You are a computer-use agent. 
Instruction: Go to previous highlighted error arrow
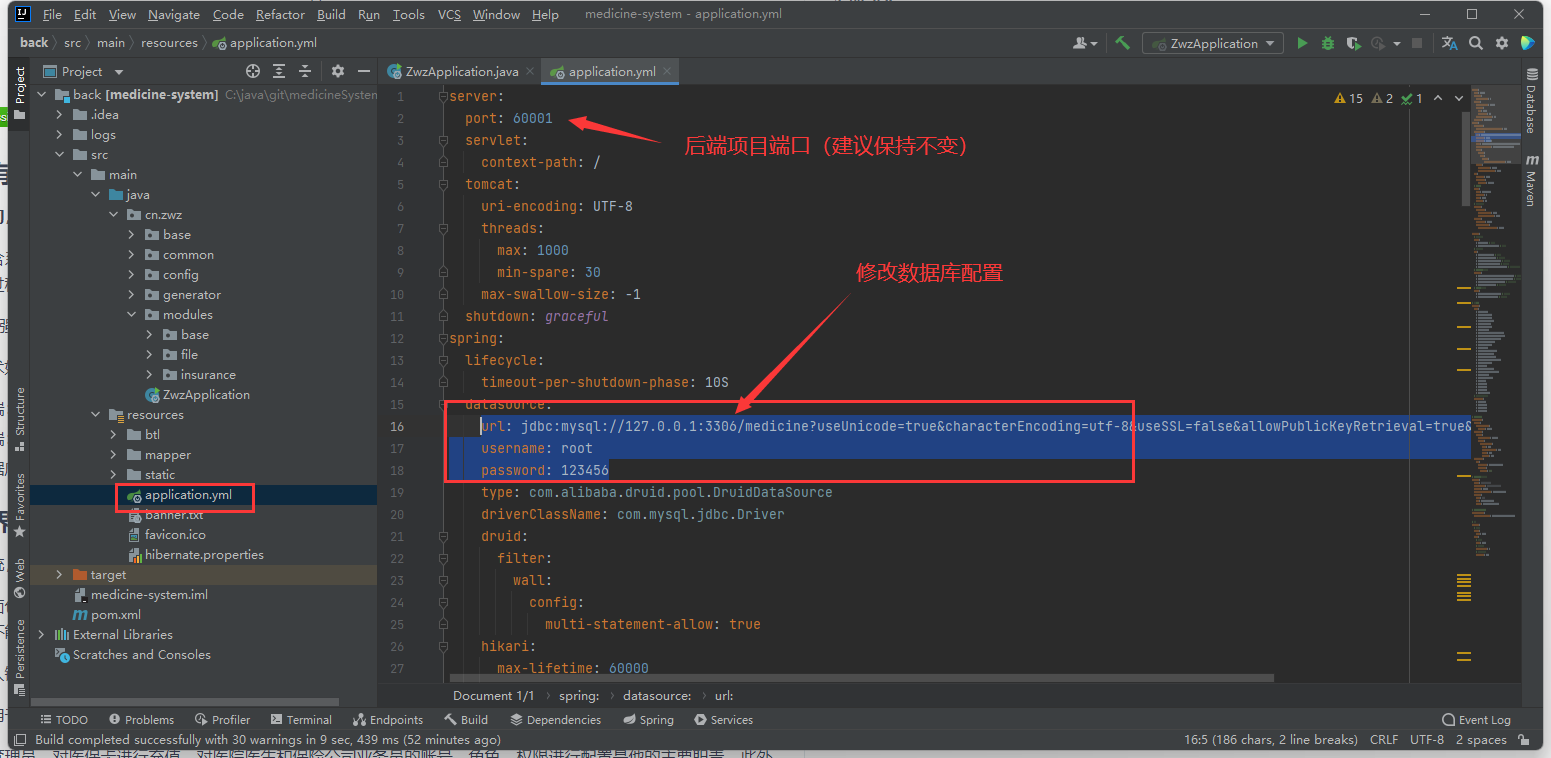click(1438, 98)
